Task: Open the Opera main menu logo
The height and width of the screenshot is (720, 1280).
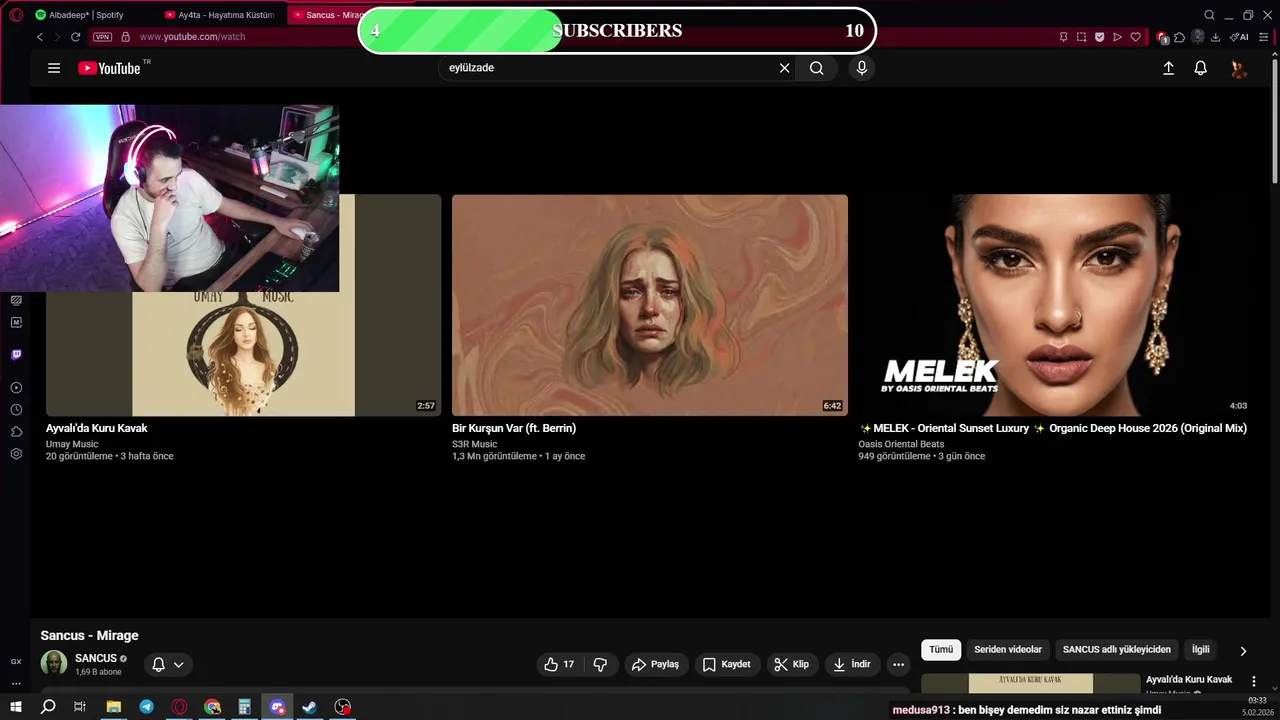Action: click(x=16, y=15)
